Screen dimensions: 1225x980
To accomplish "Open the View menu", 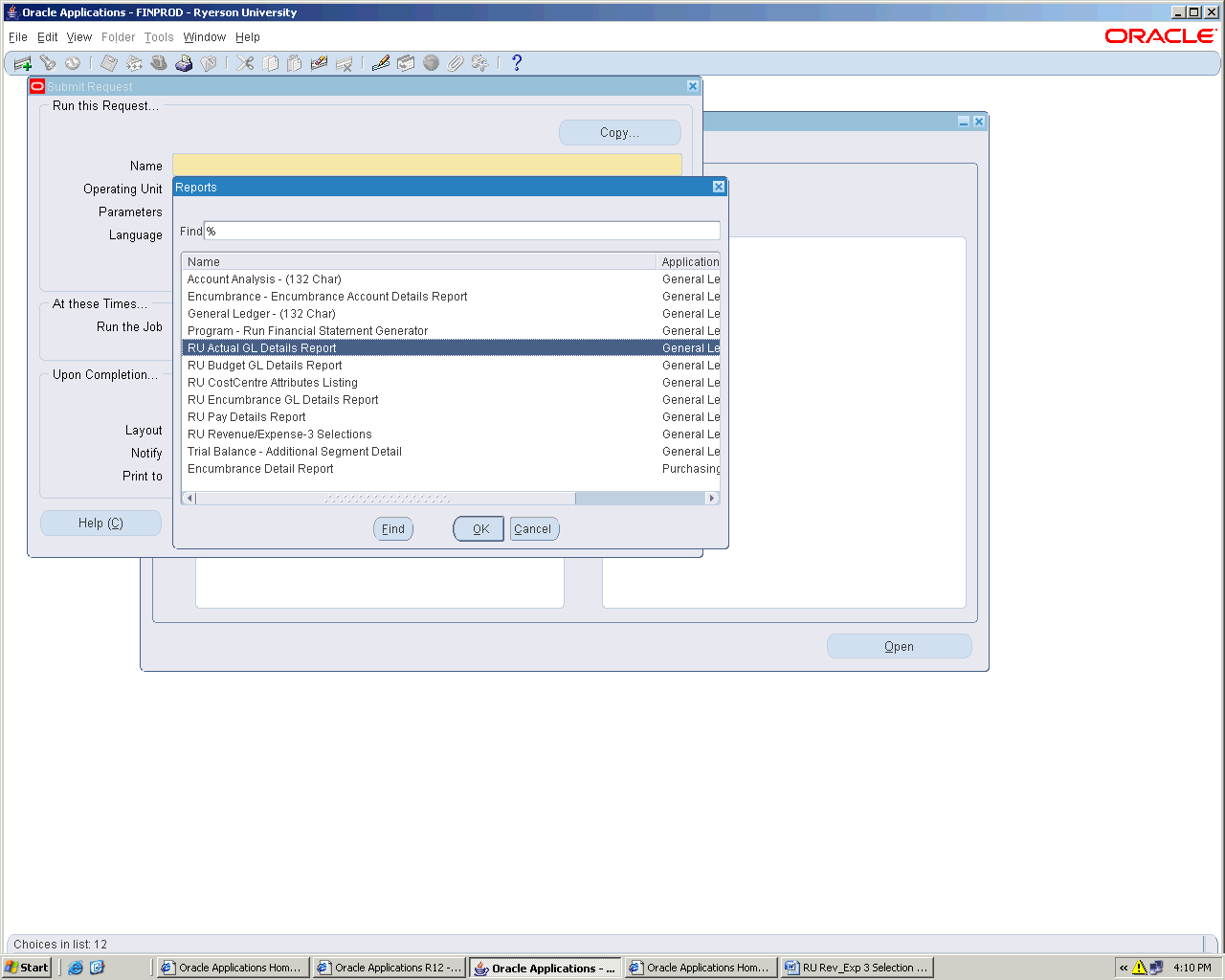I will click(x=78, y=37).
